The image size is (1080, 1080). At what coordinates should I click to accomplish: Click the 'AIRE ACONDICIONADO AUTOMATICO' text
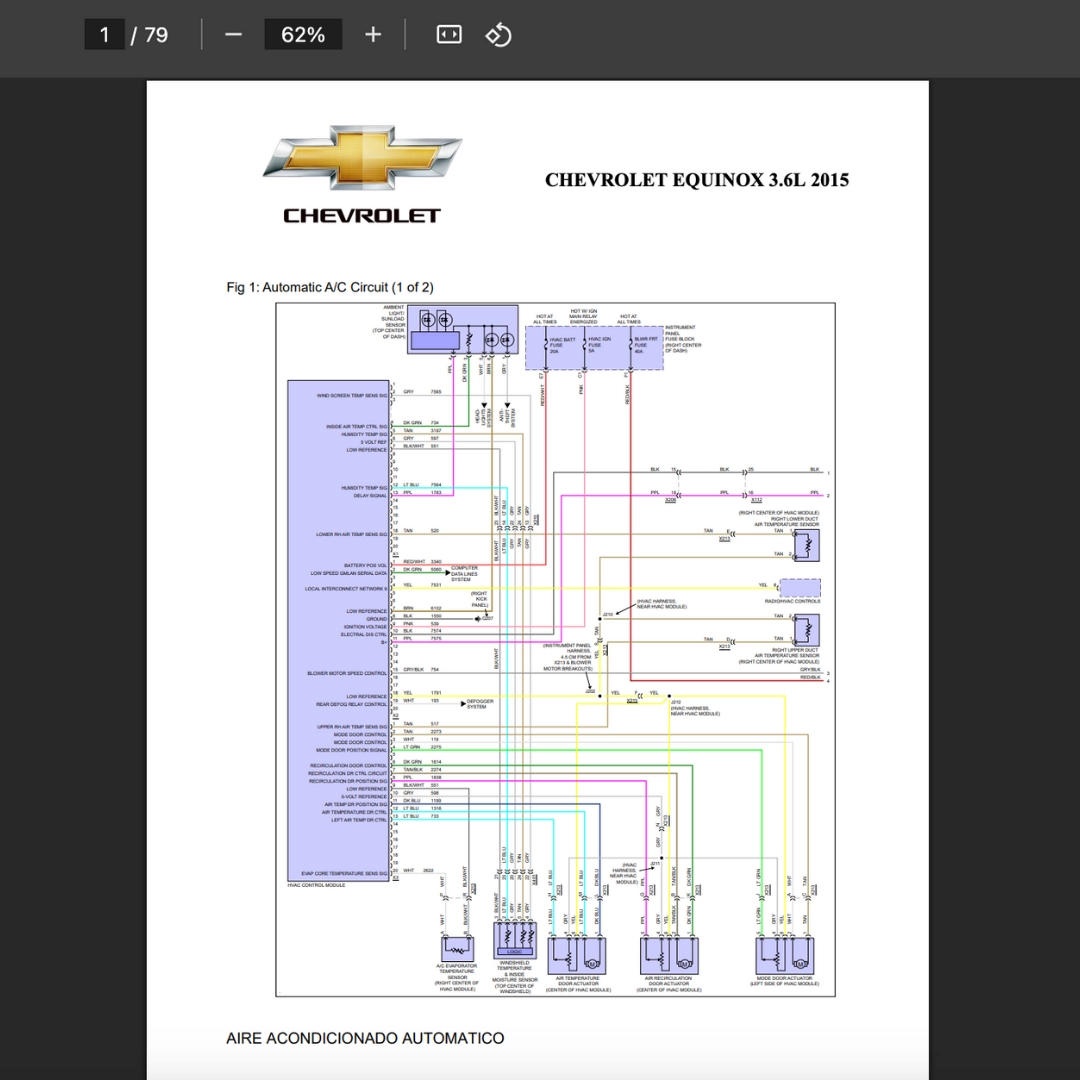coord(365,1038)
